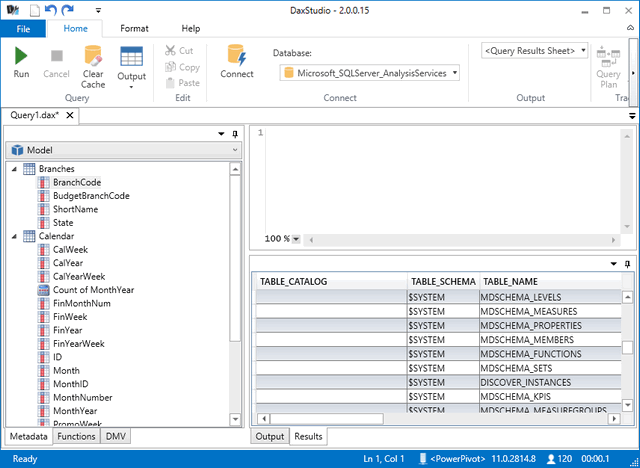640x468 pixels.
Task: Open the Model selector dropdown
Action: point(124,150)
